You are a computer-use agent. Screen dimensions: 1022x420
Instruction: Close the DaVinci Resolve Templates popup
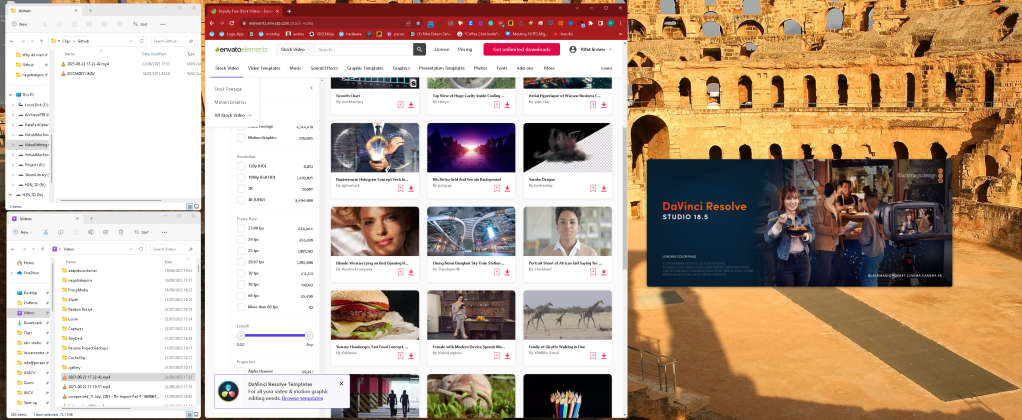(341, 383)
